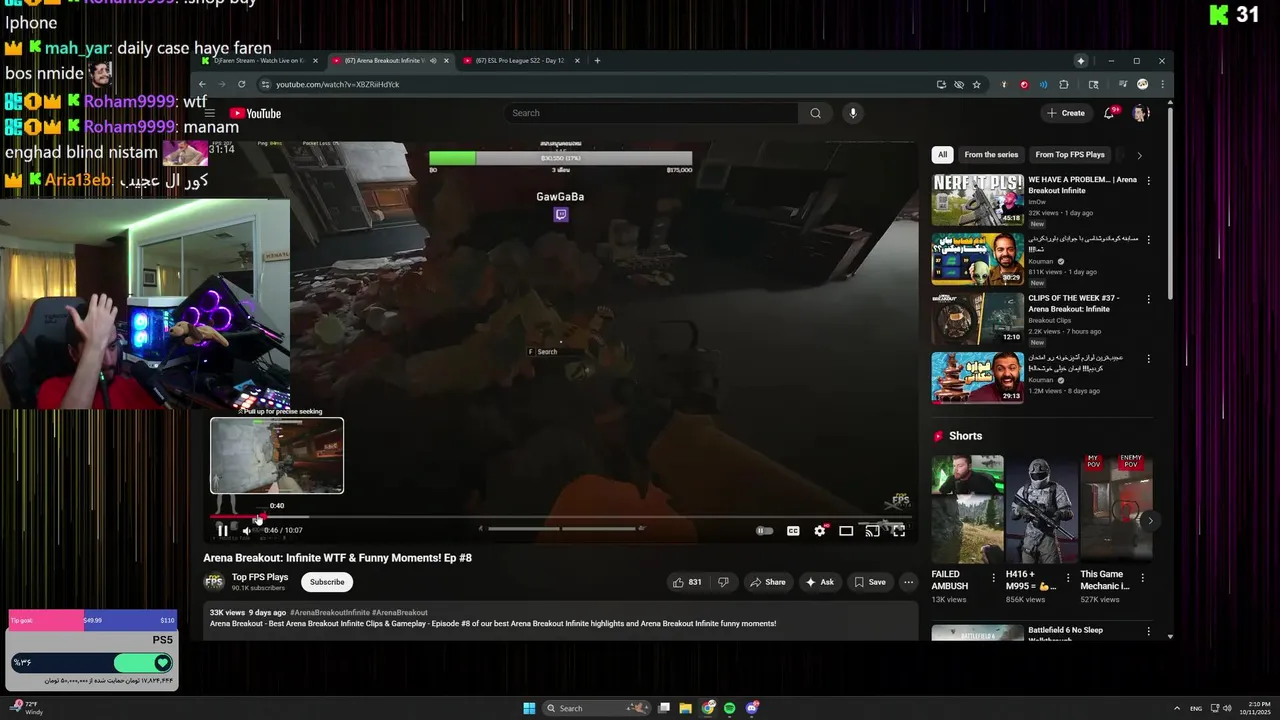
Task: Open Discord from taskbar
Action: point(752,708)
